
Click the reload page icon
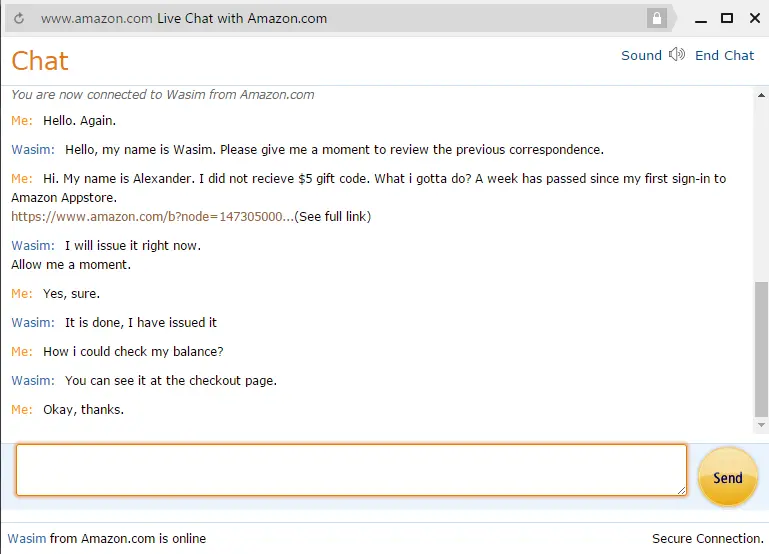pyautogui.click(x=19, y=19)
